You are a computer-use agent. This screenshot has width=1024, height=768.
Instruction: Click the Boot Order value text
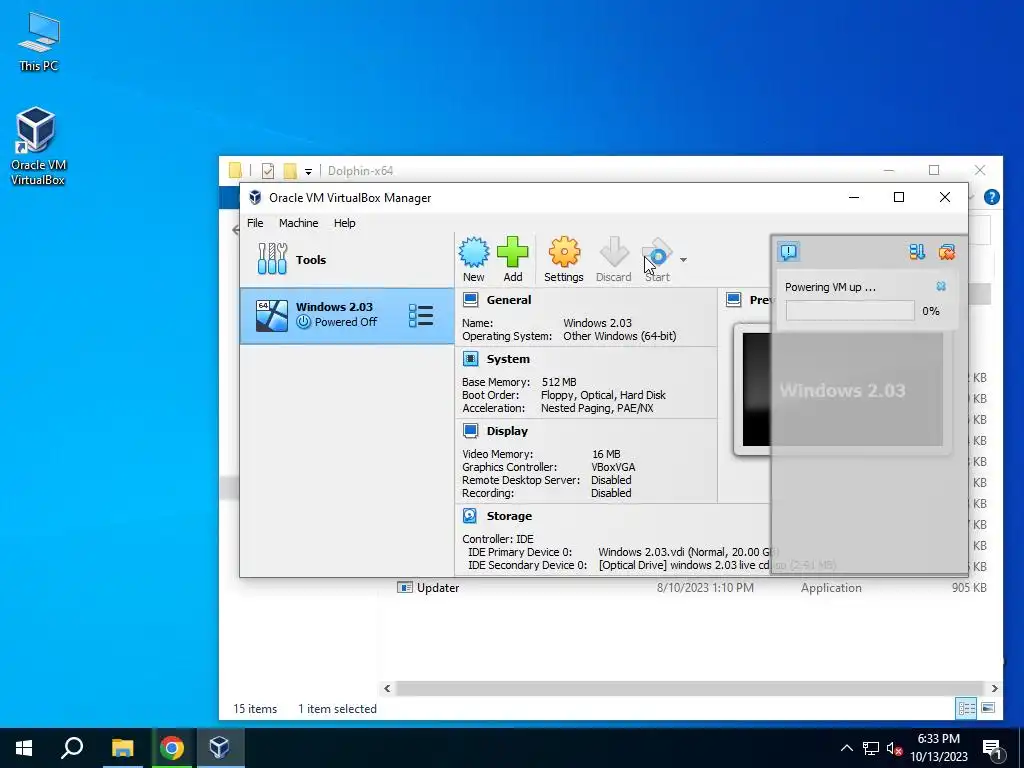coord(603,395)
